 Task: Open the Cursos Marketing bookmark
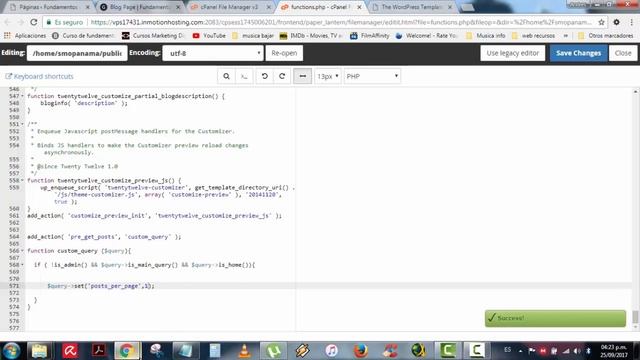click(x=154, y=36)
